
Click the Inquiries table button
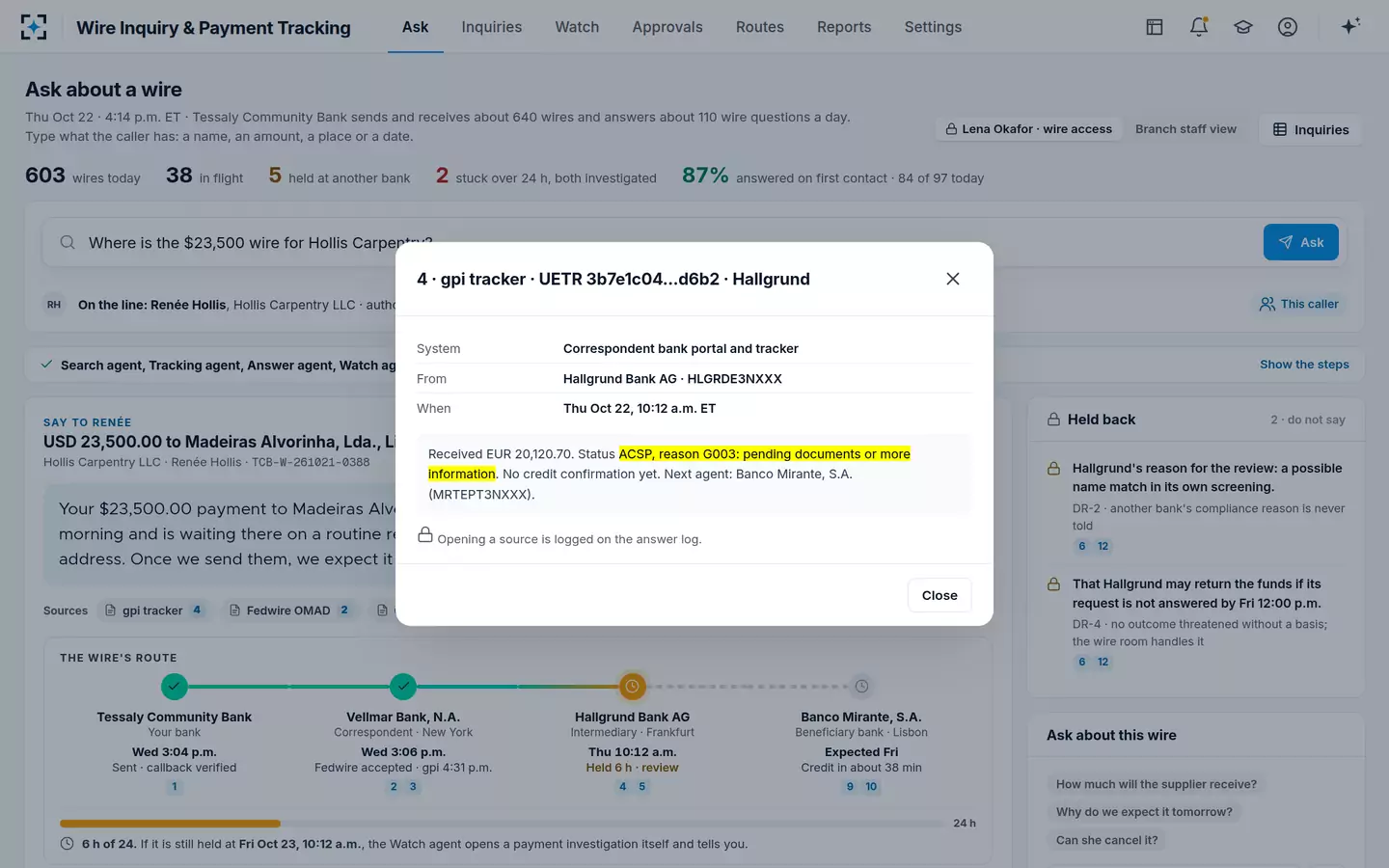1311,129
